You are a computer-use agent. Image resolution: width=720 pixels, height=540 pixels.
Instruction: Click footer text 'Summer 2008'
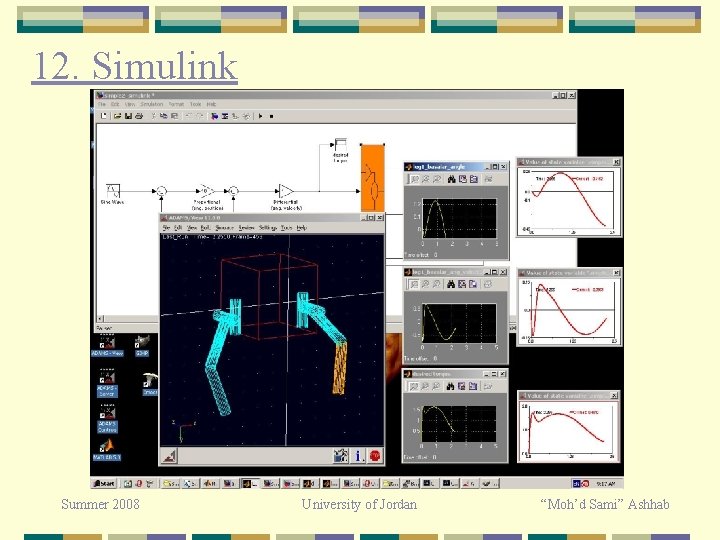[100, 504]
